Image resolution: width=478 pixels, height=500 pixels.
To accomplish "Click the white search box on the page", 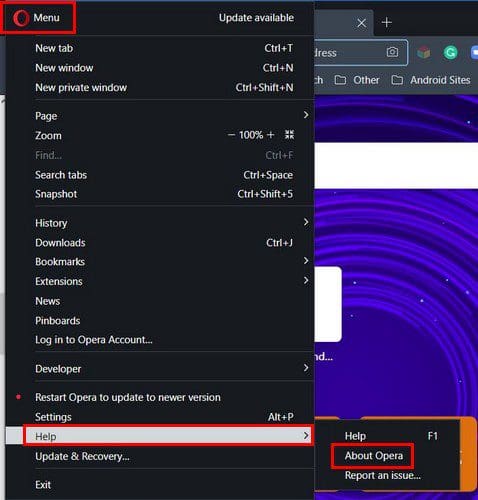I will (x=396, y=166).
